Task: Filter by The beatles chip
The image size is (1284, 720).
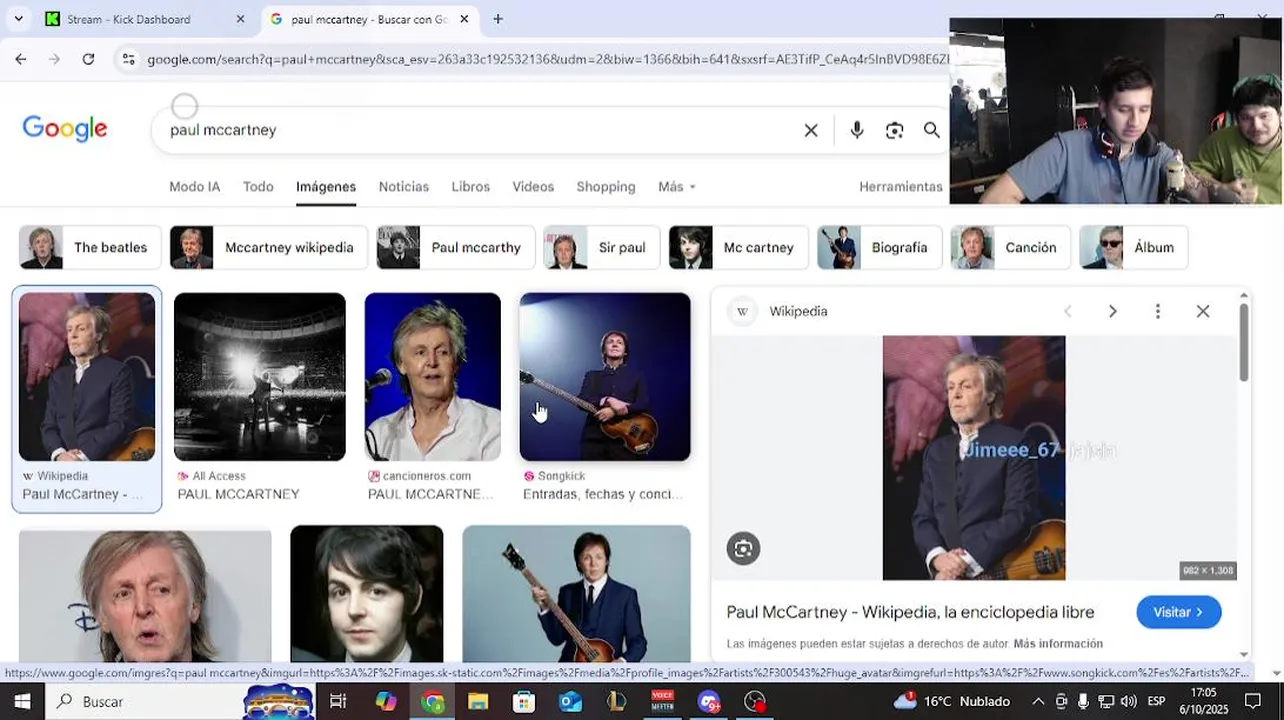Action: 90,247
